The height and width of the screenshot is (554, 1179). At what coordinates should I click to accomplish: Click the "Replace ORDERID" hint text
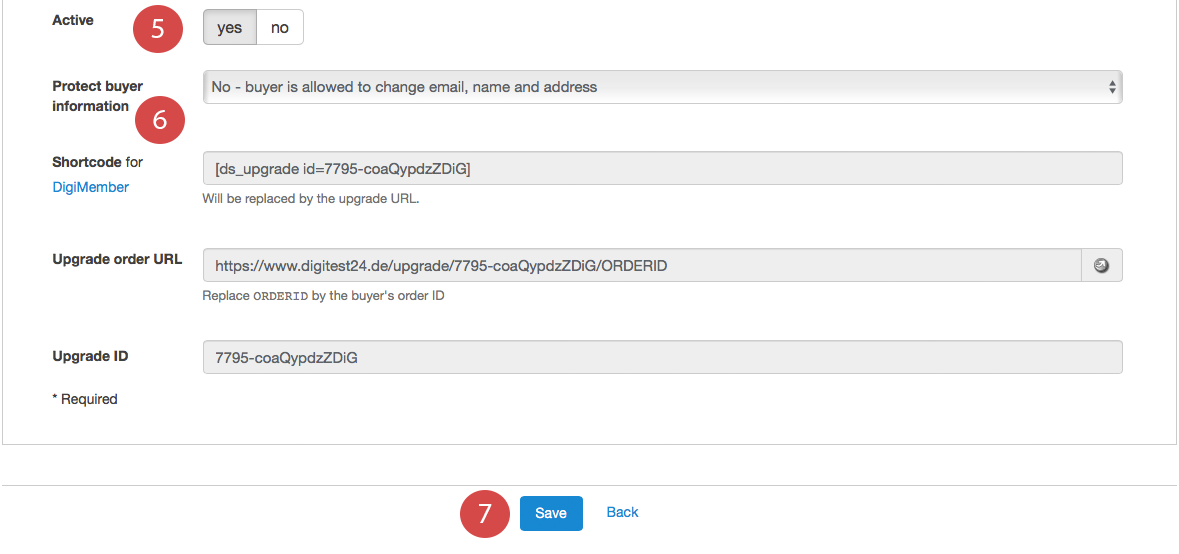323,296
